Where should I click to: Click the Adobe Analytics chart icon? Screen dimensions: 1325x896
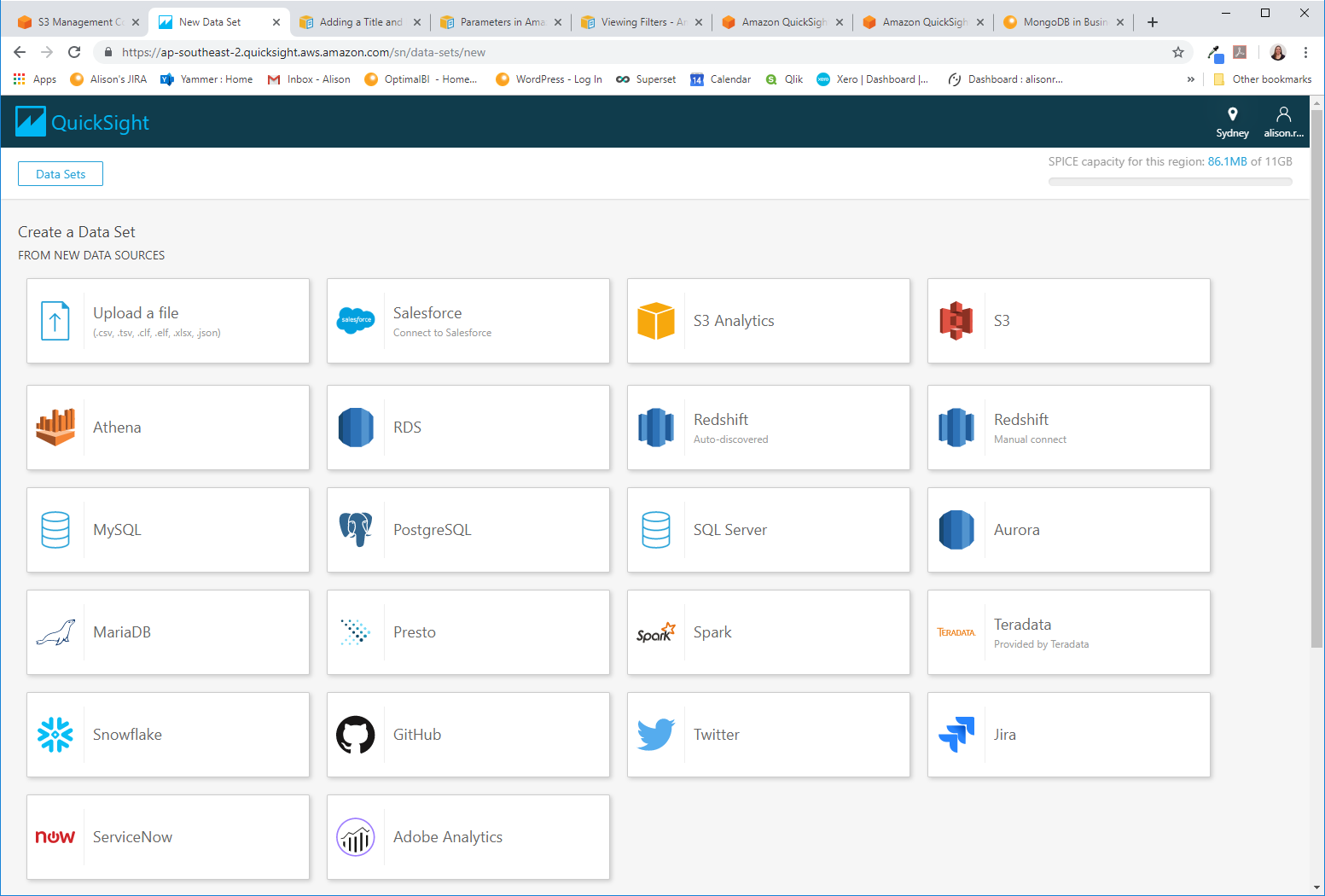coord(356,837)
